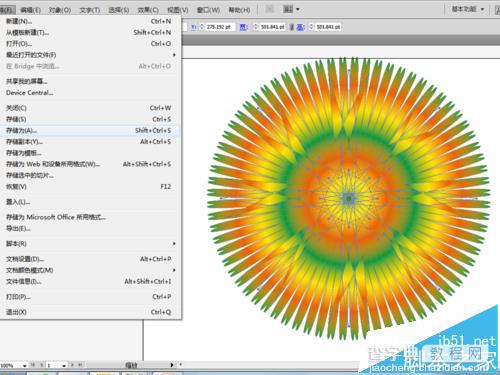Choose 关闭(C) in the File menu
This screenshot has width=500, height=375.
coord(90,108)
